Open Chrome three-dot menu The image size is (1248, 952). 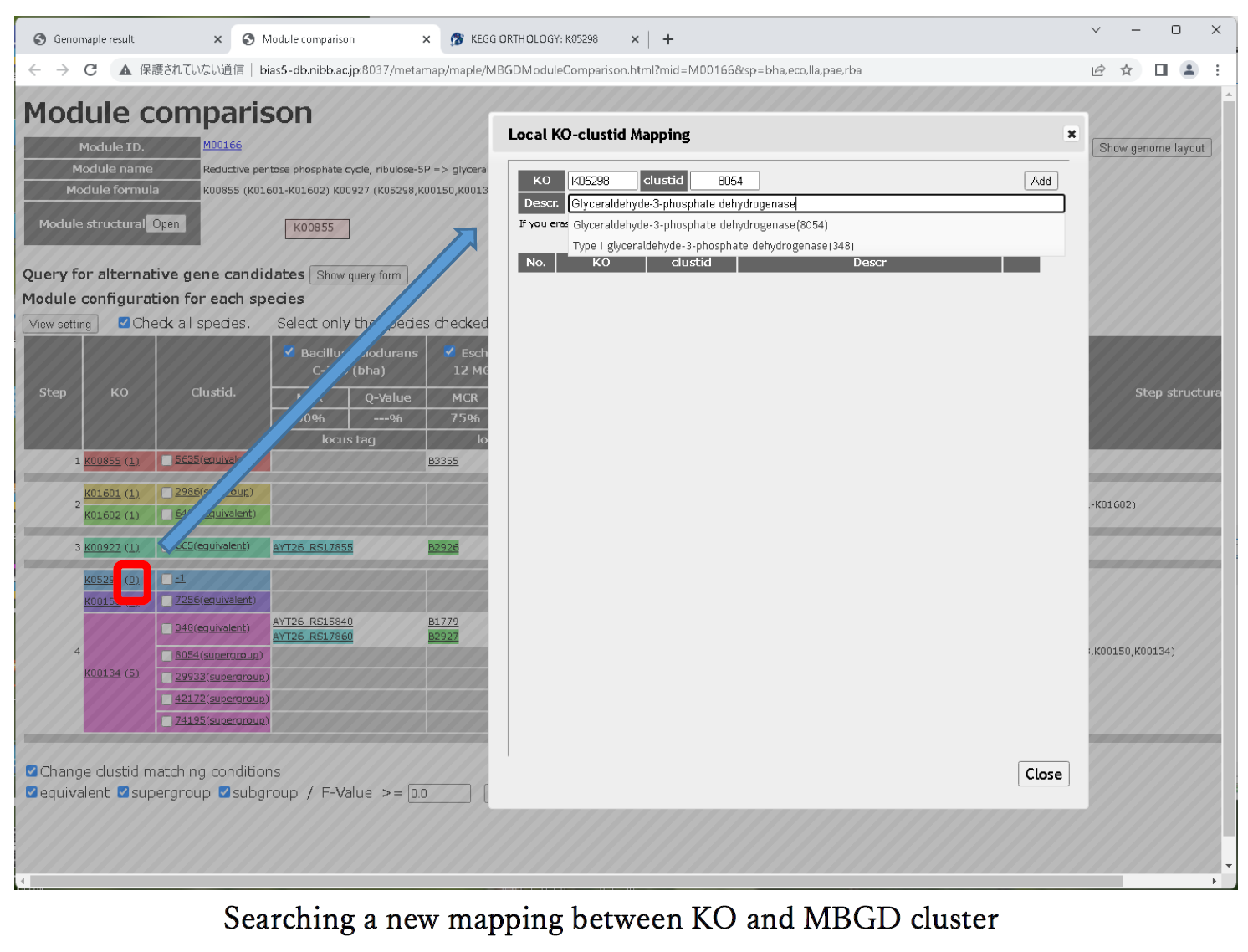(x=1217, y=70)
